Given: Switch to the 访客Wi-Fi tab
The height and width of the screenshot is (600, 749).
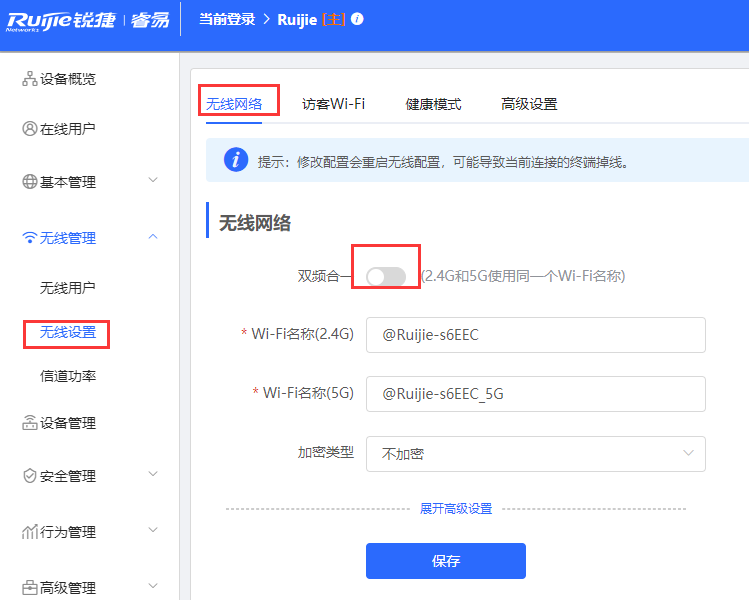Looking at the screenshot, I should 333,104.
